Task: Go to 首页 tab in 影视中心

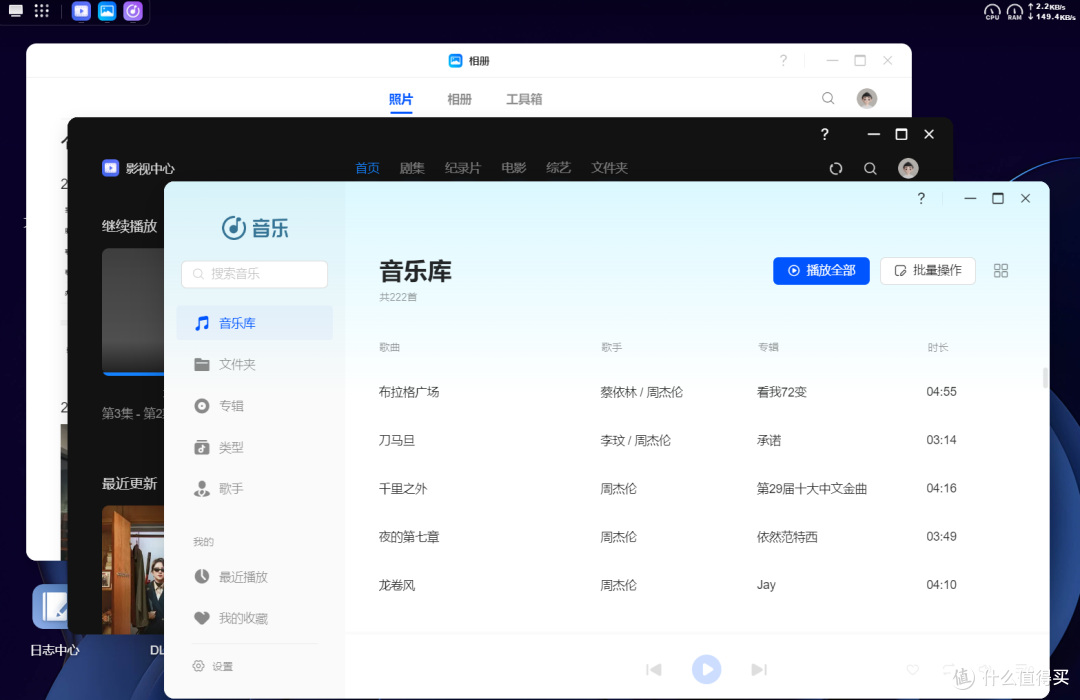Action: [367, 168]
